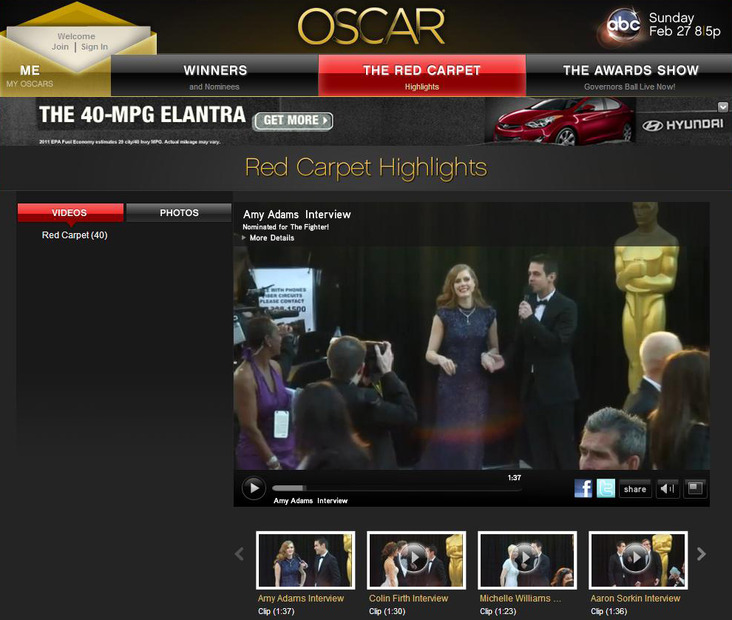Share video on Facebook icon
Image resolution: width=732 pixels, height=620 pixels.
[x=583, y=488]
